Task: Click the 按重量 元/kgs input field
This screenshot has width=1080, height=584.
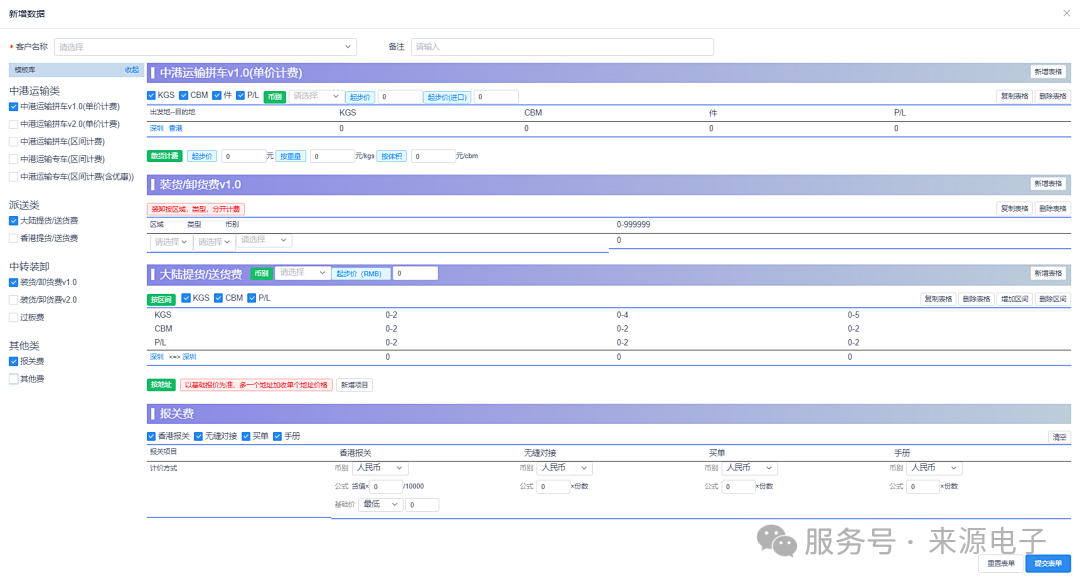Action: 332,156
